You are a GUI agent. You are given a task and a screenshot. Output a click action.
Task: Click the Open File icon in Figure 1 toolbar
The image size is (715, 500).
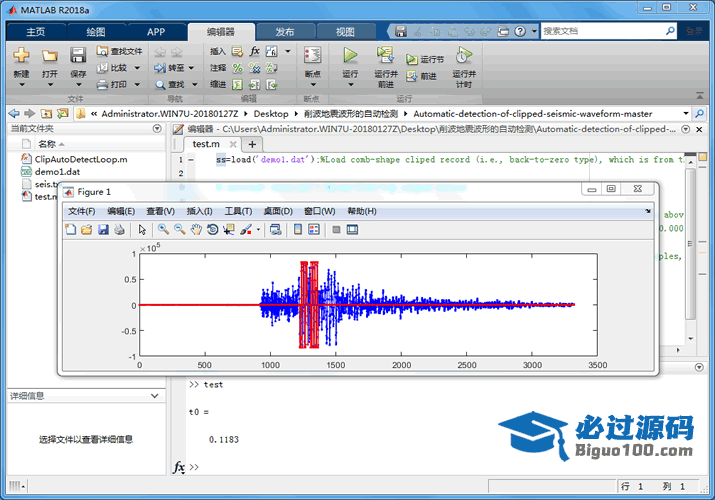pyautogui.click(x=87, y=230)
